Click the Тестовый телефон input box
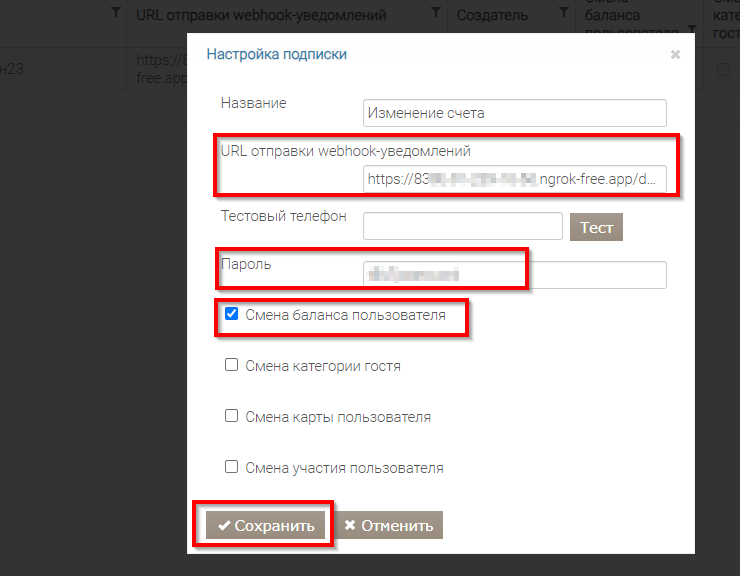The height and width of the screenshot is (576, 740). pyautogui.click(x=462, y=227)
